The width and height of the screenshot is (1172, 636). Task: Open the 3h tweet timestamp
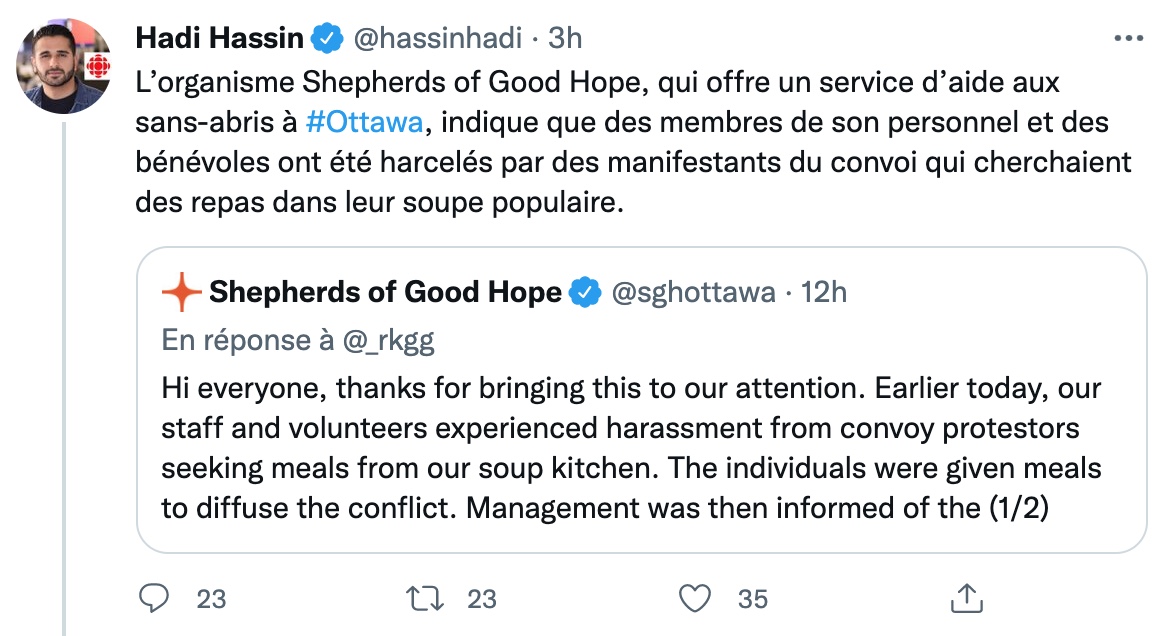[565, 38]
